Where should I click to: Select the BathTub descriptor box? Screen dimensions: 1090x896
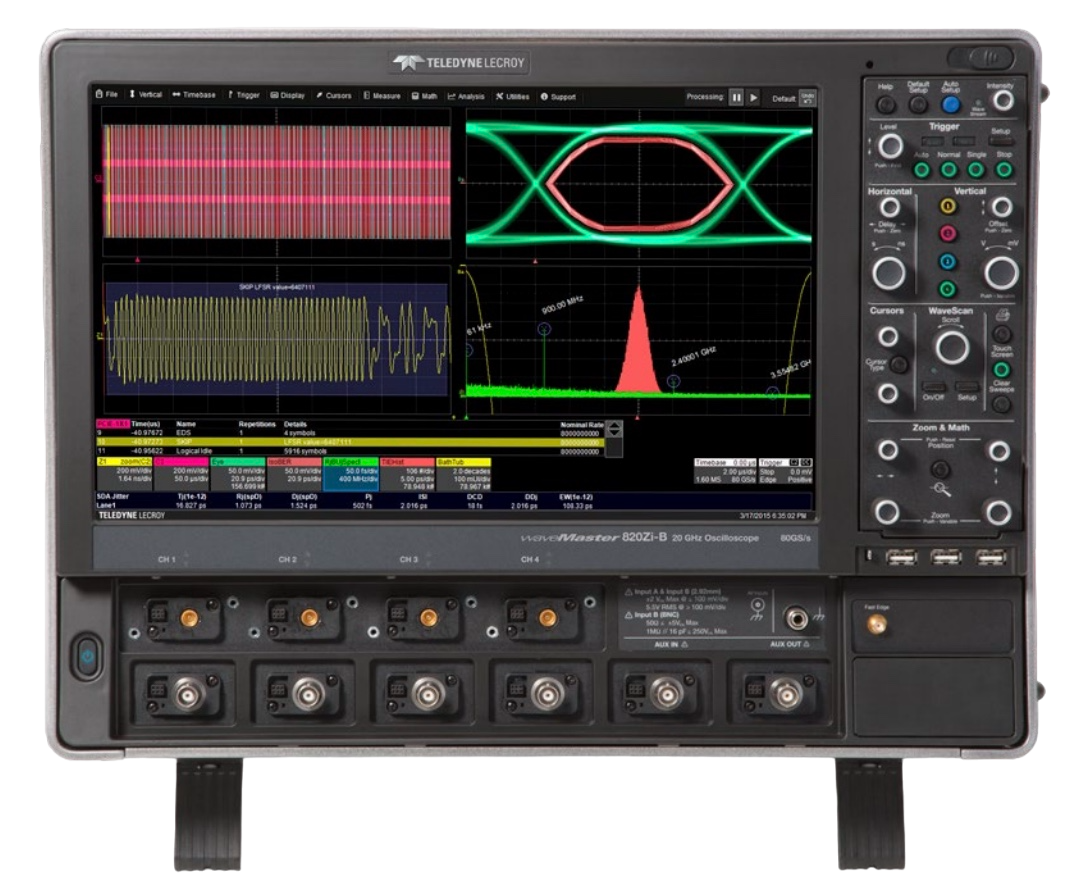[x=463, y=473]
